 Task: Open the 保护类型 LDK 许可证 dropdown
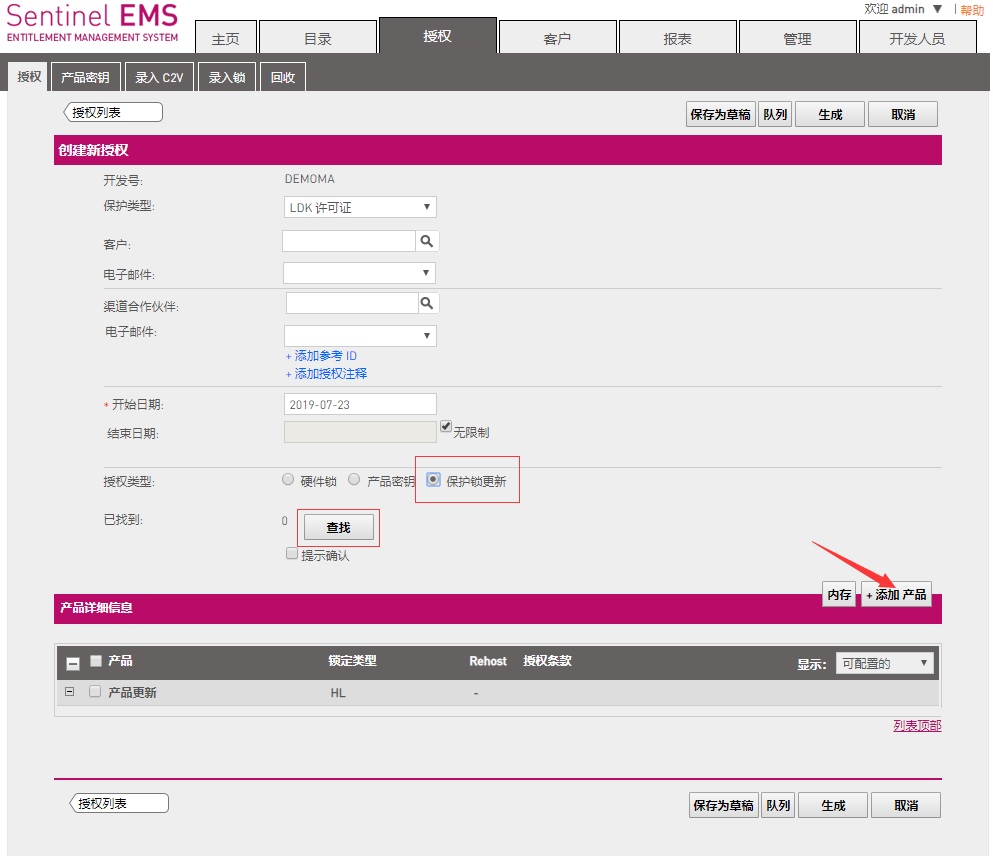(x=360, y=207)
